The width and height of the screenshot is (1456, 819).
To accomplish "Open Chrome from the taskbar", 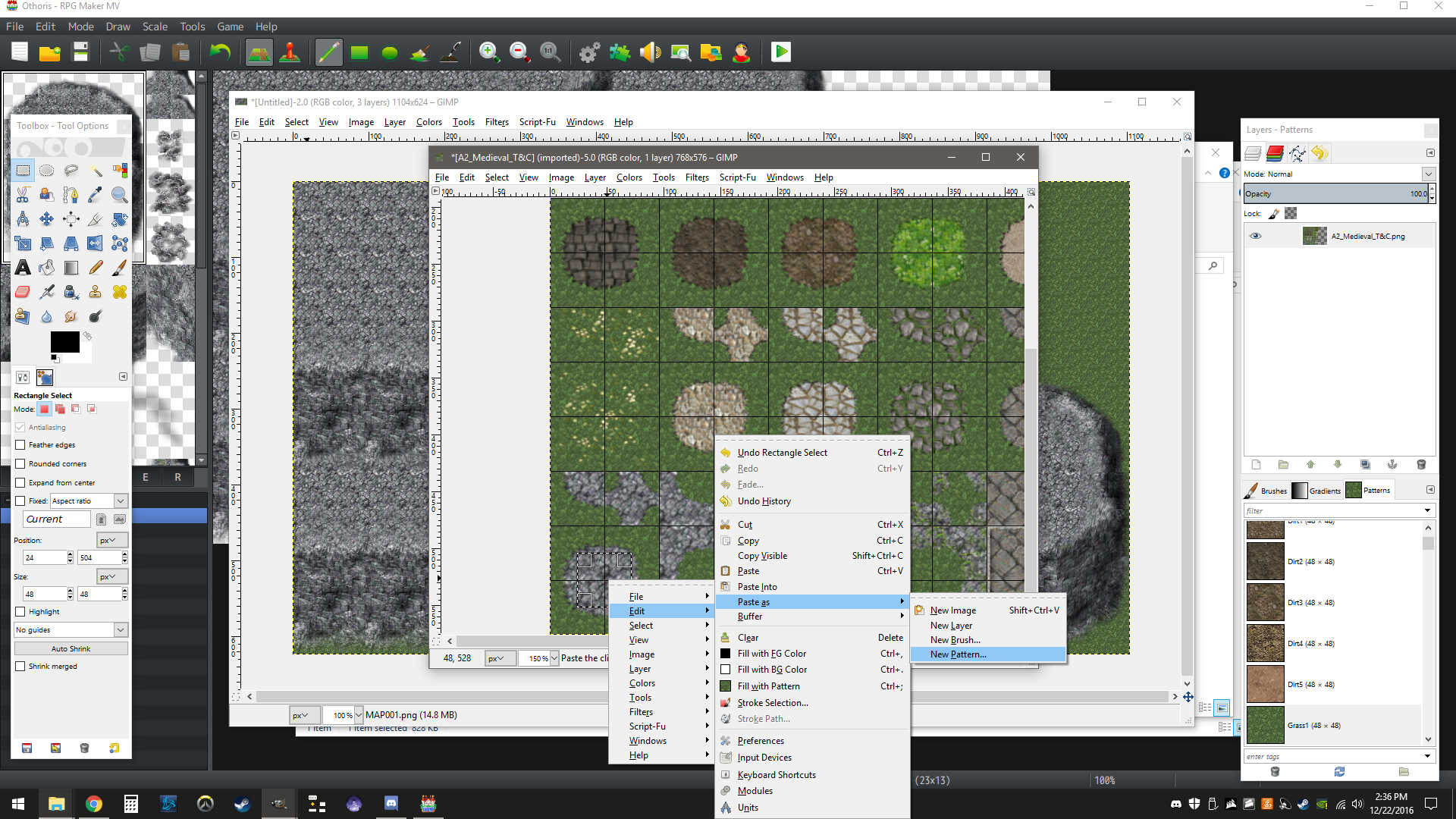I will pos(94,804).
